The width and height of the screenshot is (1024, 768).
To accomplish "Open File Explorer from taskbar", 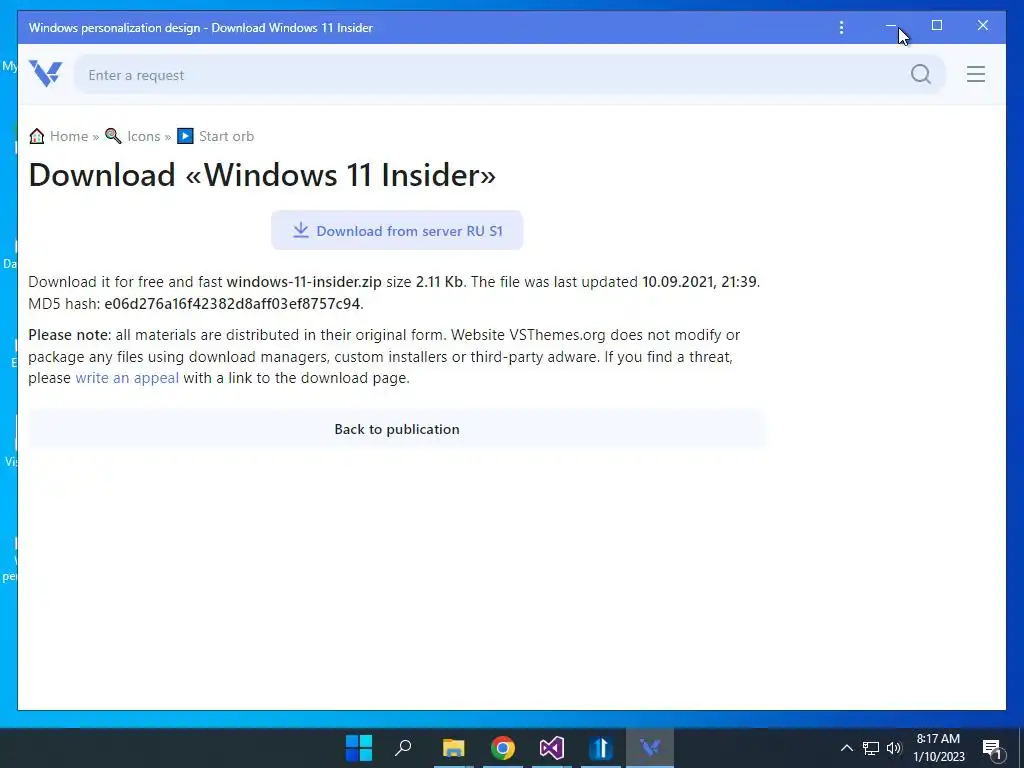I will (x=453, y=748).
